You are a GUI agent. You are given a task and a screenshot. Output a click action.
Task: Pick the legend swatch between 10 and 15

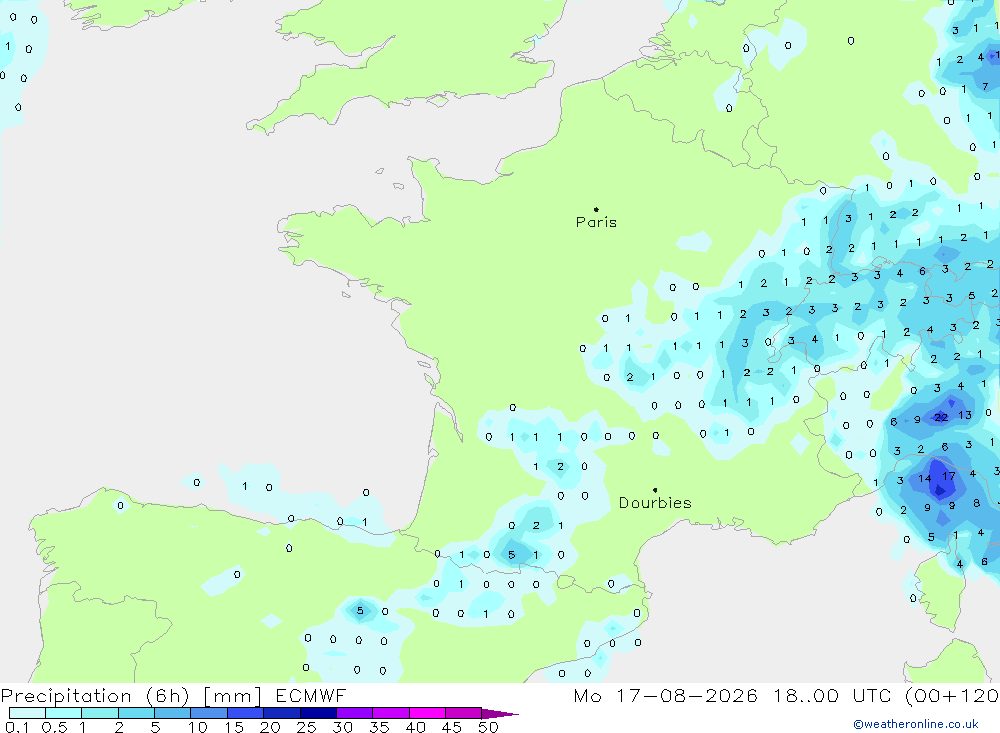(209, 713)
